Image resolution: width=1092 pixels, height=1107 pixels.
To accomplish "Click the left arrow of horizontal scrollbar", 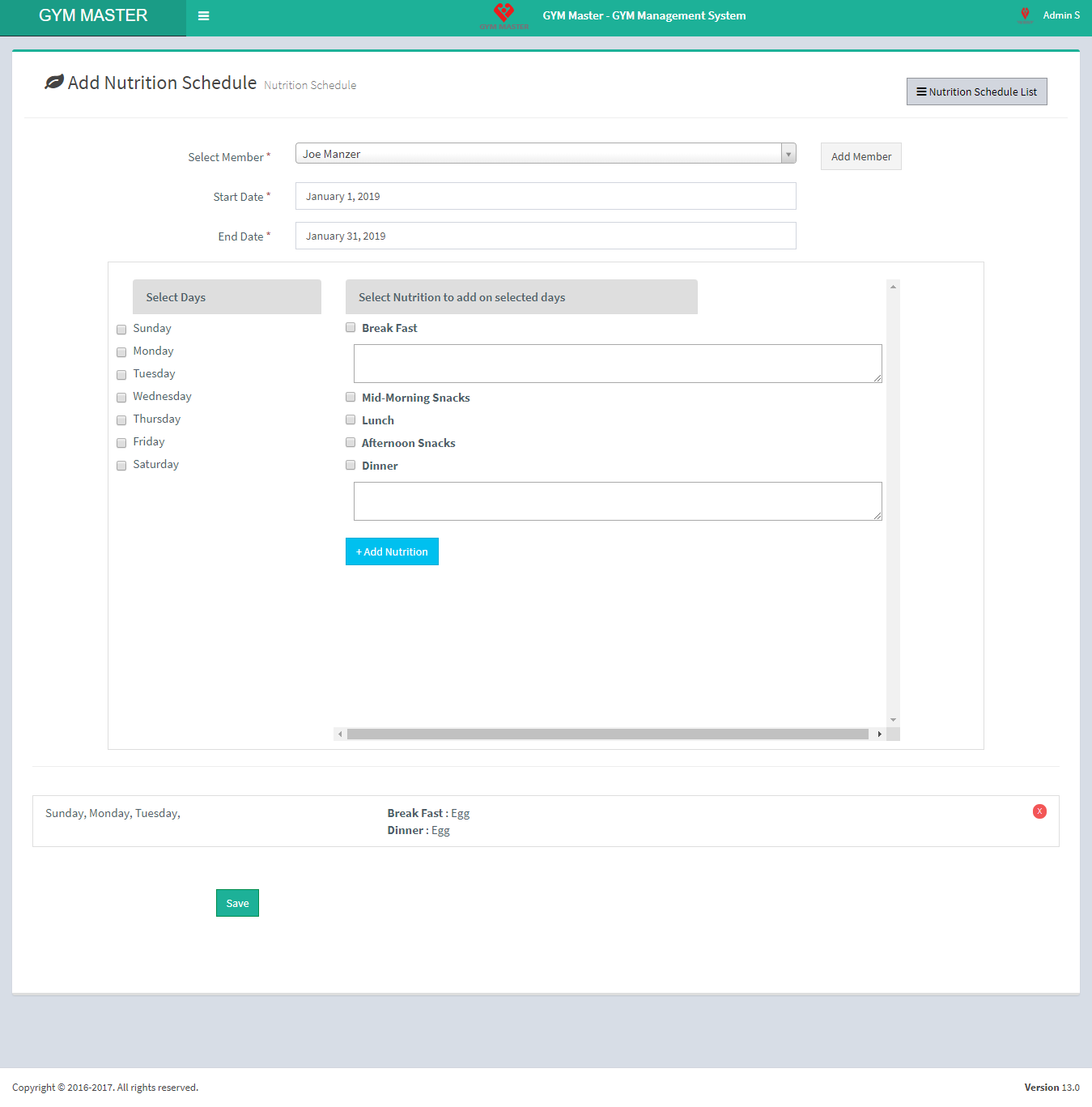I will pyautogui.click(x=341, y=734).
